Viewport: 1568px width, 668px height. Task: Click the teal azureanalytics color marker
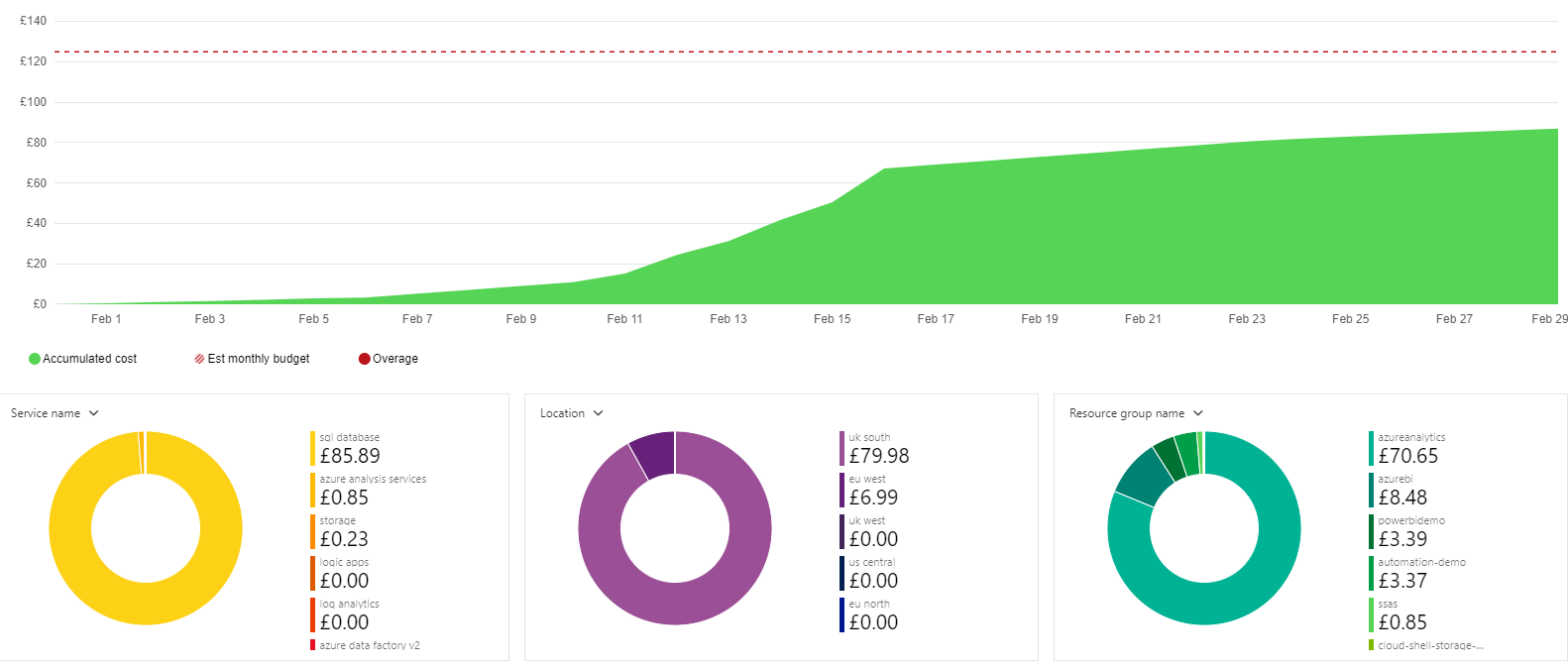1371,448
